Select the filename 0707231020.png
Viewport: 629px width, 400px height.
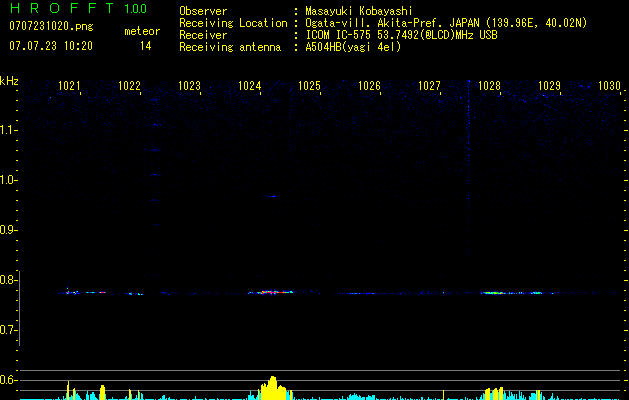tap(51, 26)
